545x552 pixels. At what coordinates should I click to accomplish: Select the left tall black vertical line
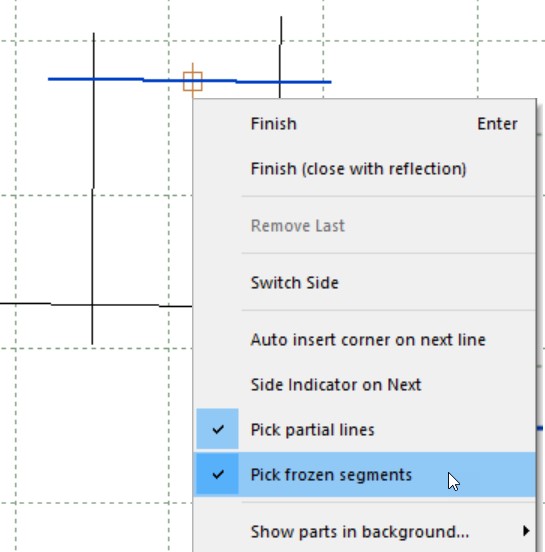(93, 188)
